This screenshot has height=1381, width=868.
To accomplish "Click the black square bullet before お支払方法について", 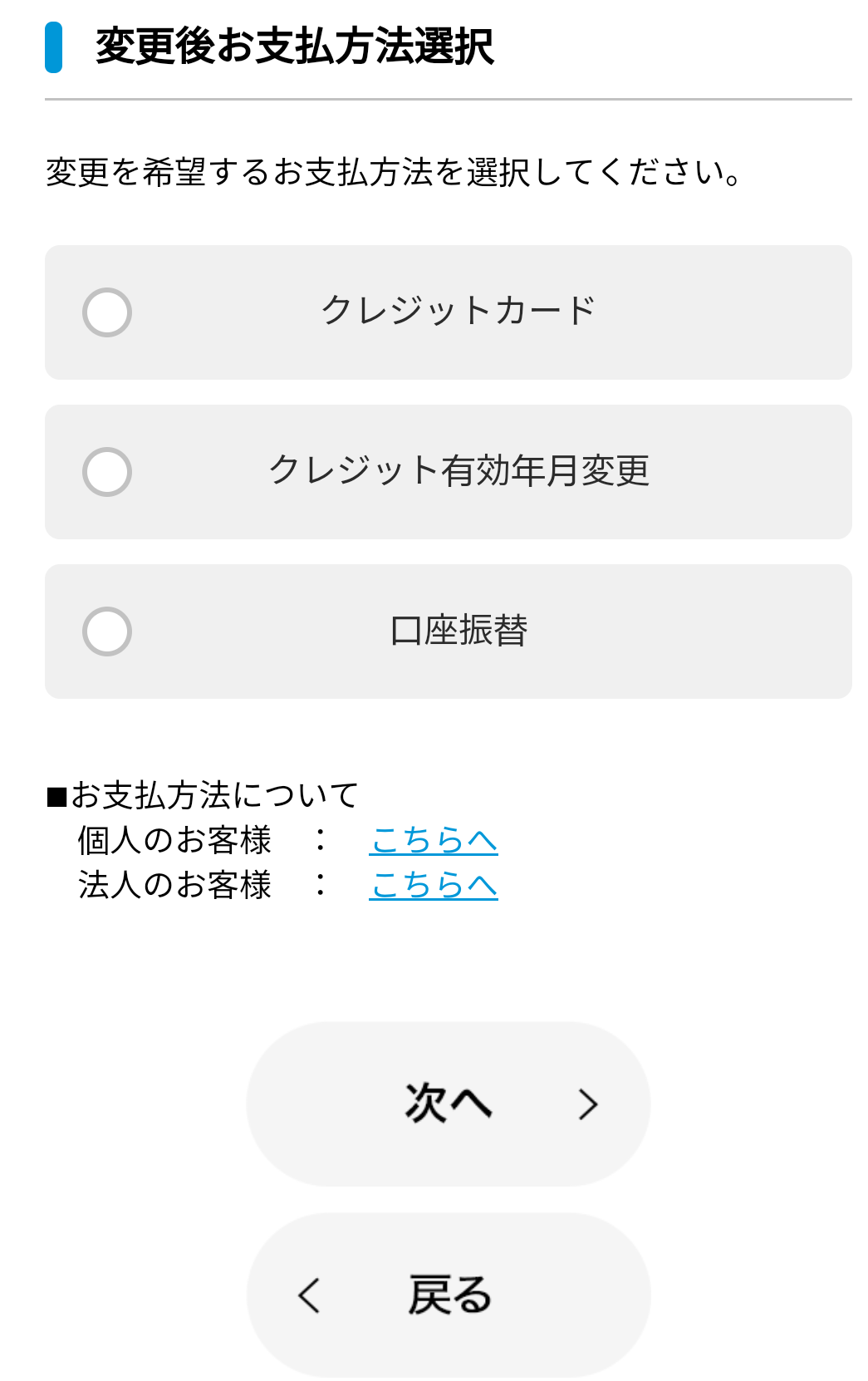I will 56,798.
